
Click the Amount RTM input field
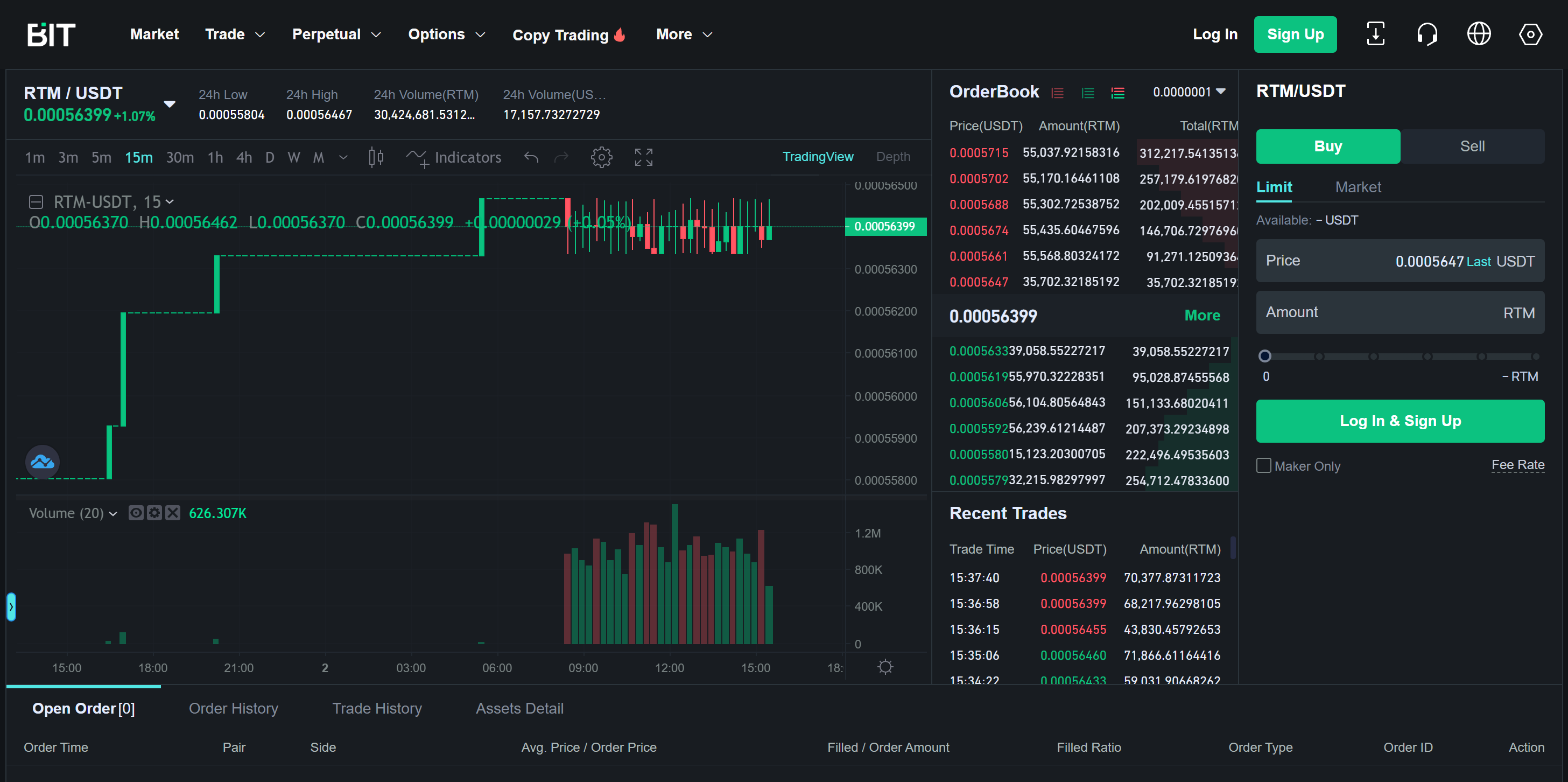pos(1400,312)
